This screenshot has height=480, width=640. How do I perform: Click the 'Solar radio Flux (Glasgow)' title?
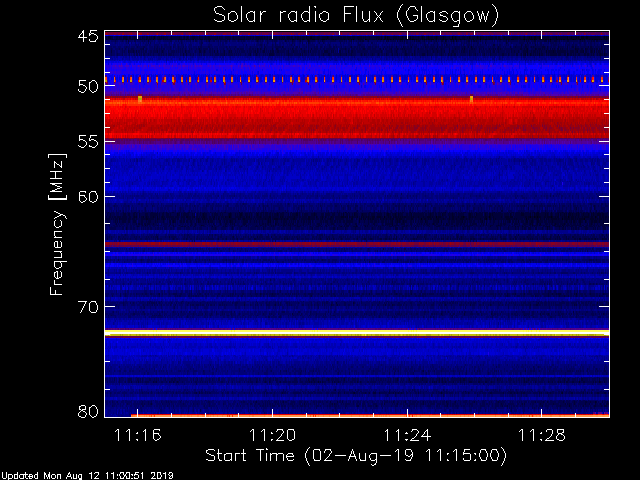pyautogui.click(x=356, y=16)
